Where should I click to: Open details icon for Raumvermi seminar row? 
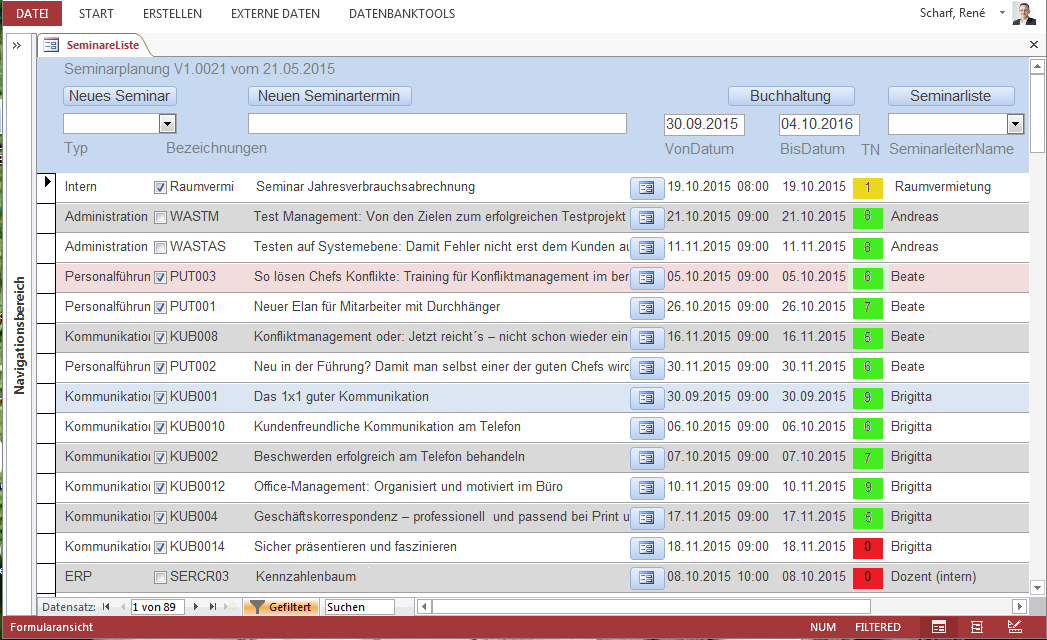click(646, 187)
